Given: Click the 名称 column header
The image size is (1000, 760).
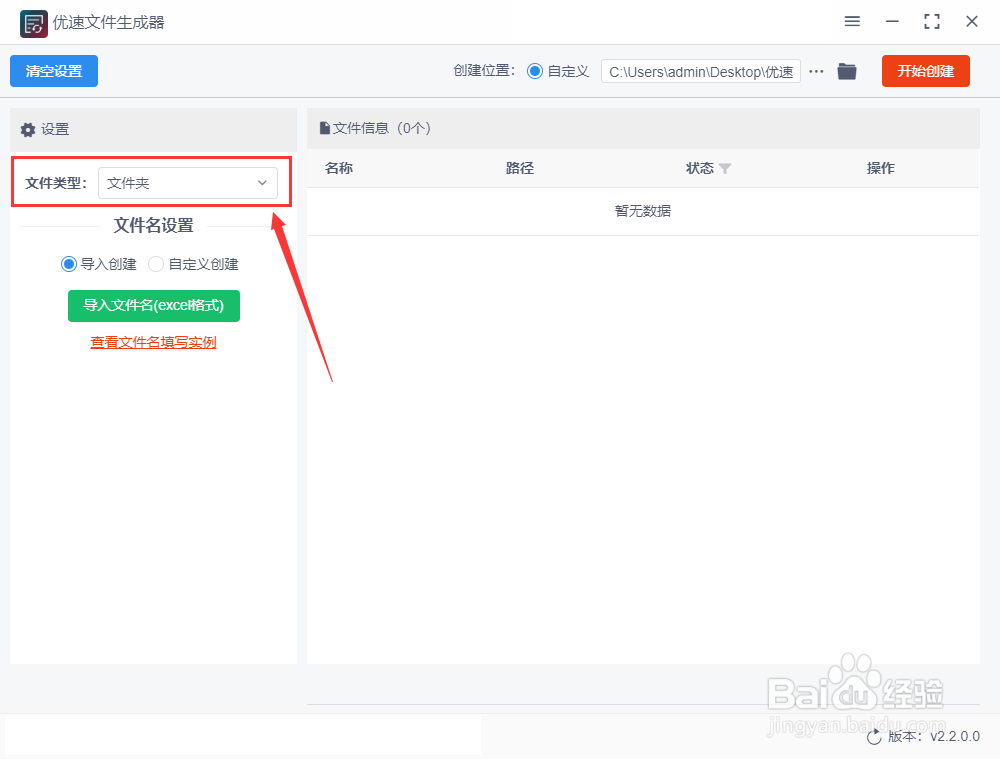Looking at the screenshot, I should click(339, 168).
